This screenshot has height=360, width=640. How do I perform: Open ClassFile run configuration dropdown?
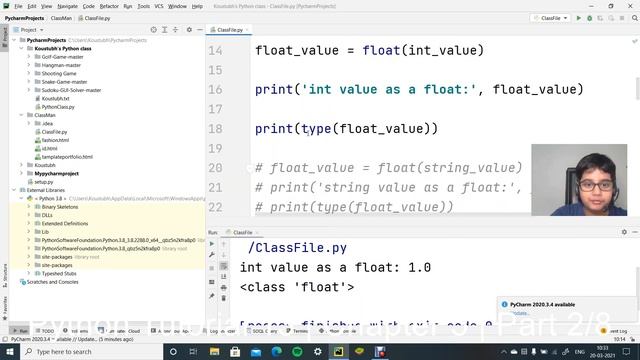(551, 18)
